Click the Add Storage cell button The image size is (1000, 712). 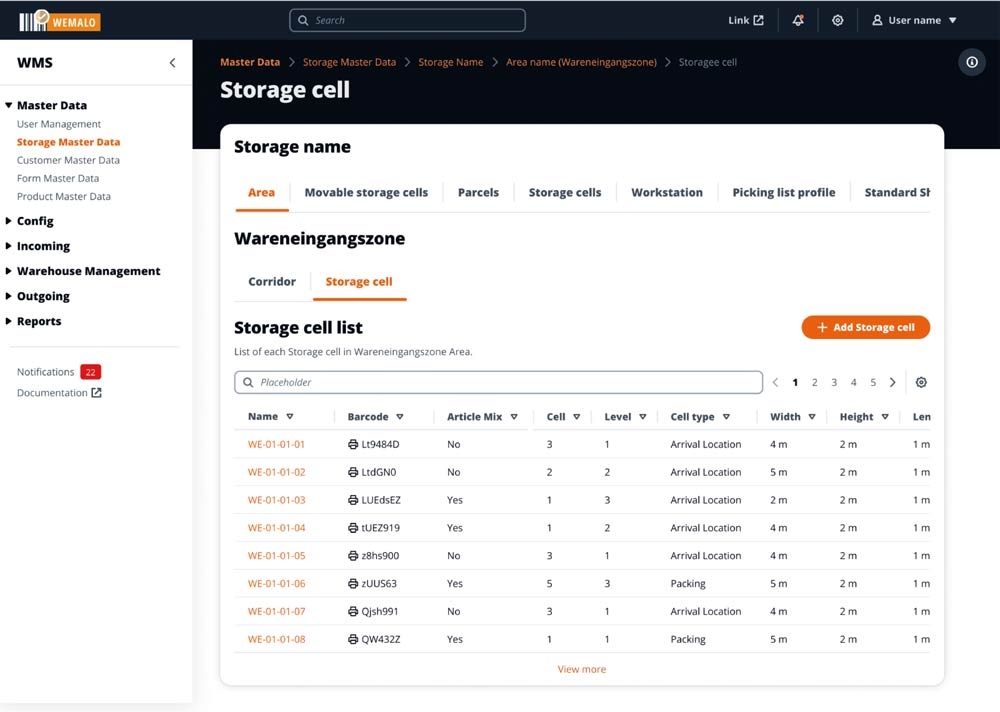pos(865,327)
